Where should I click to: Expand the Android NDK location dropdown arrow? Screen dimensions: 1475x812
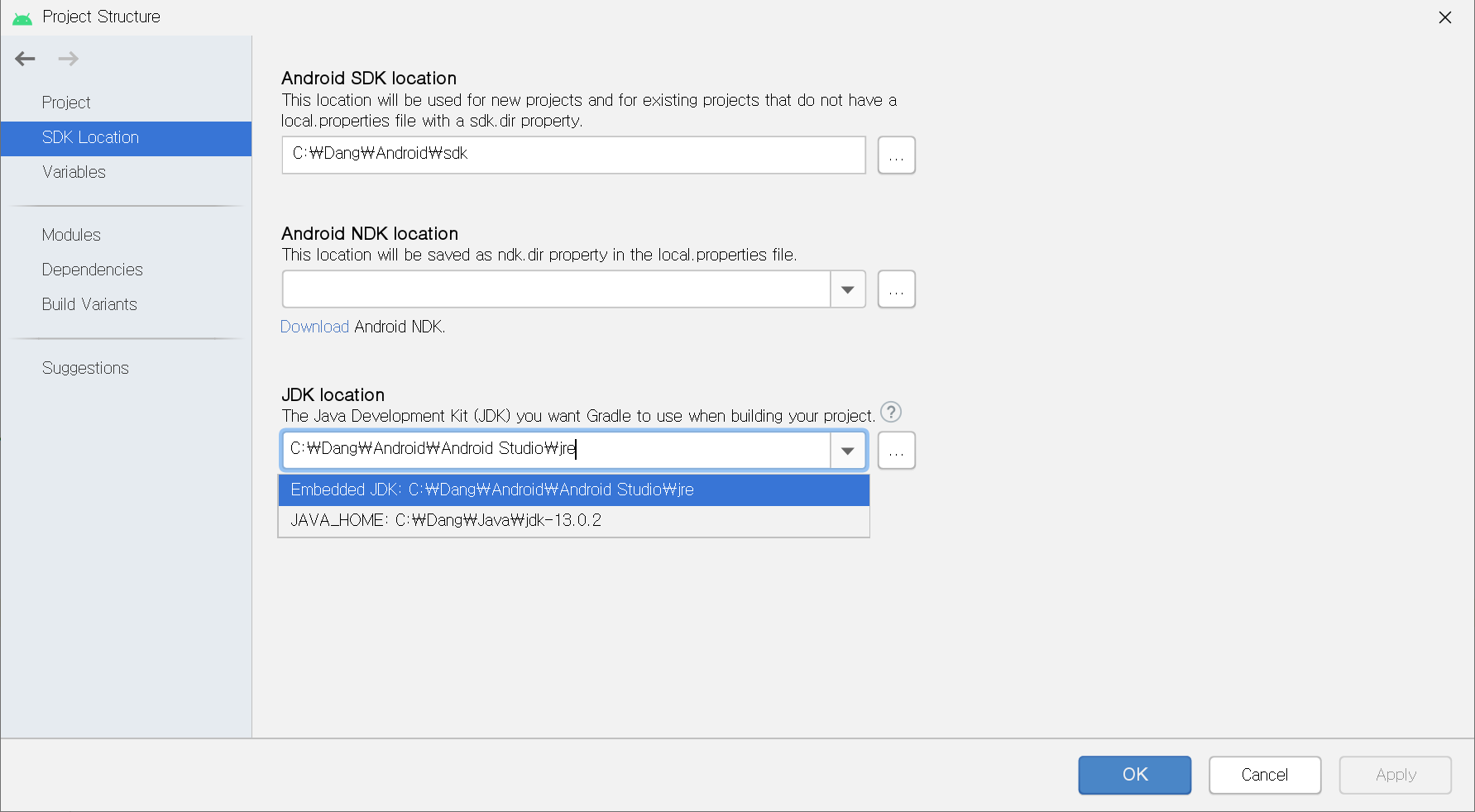pos(848,289)
